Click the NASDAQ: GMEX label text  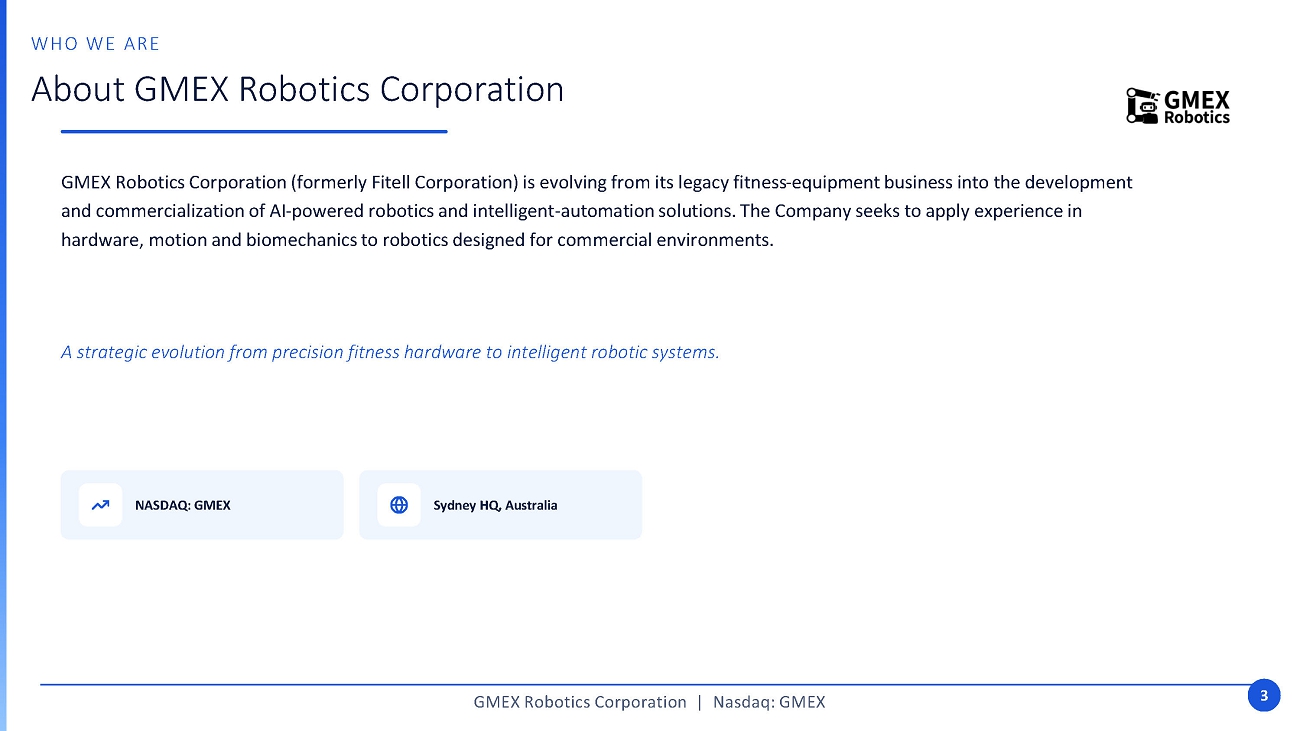183,505
